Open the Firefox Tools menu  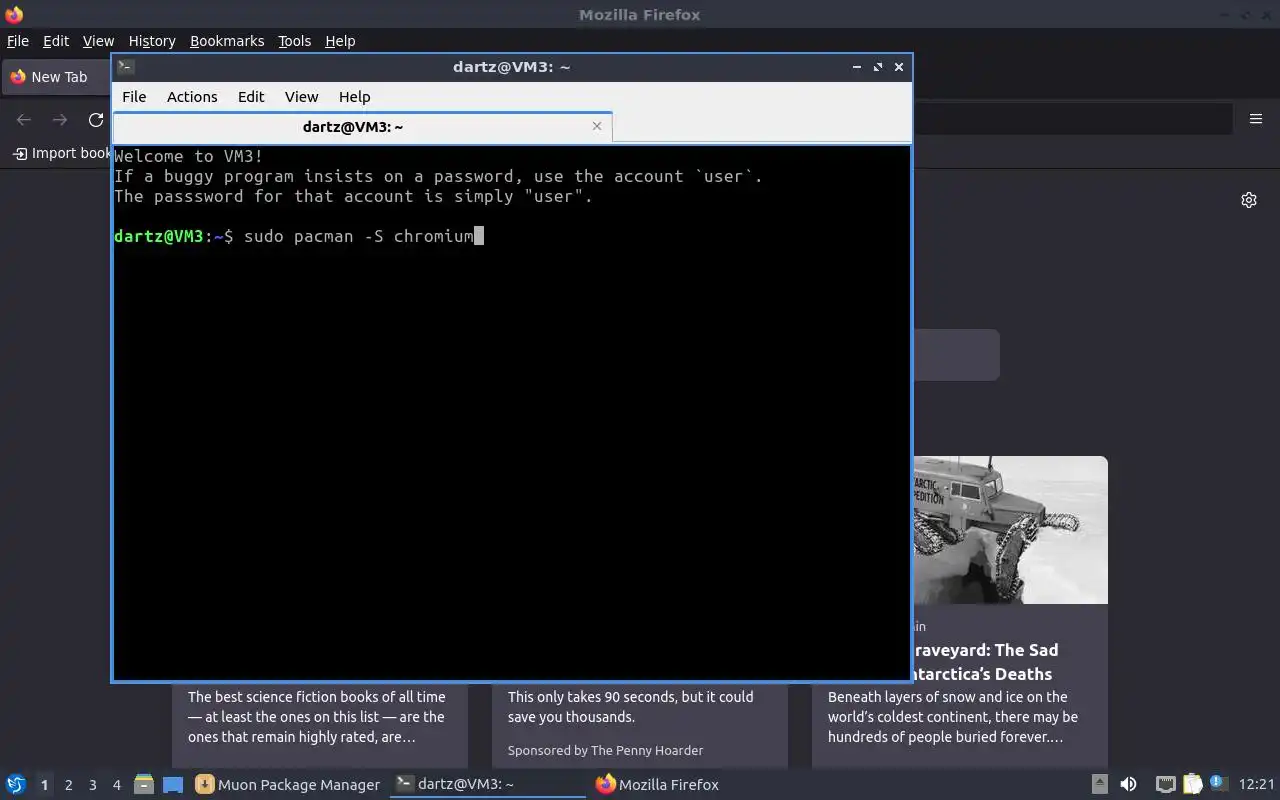[295, 41]
